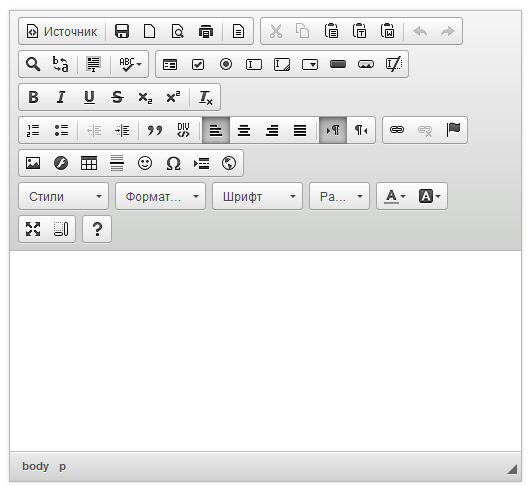This screenshot has width=530, height=486.
Task: Insert a textarea field
Action: [x=282, y=64]
